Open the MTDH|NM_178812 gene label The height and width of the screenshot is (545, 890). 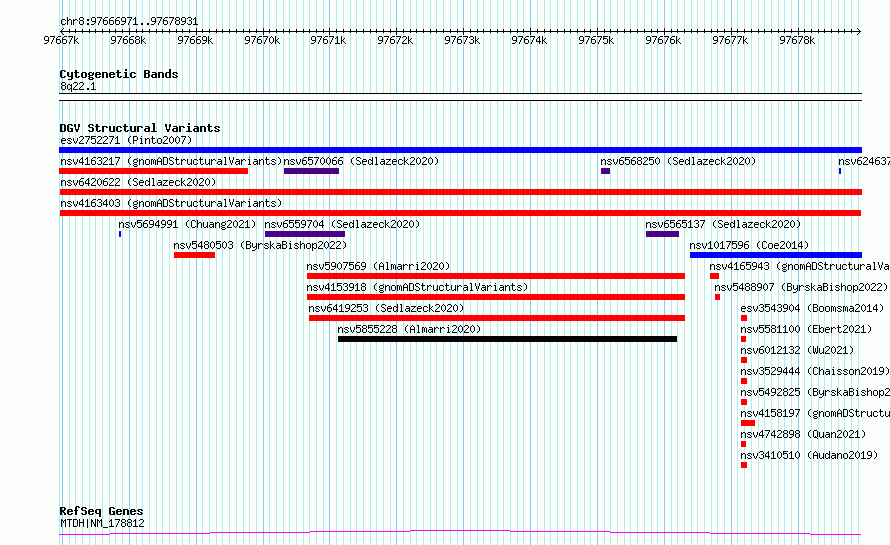coord(102,523)
